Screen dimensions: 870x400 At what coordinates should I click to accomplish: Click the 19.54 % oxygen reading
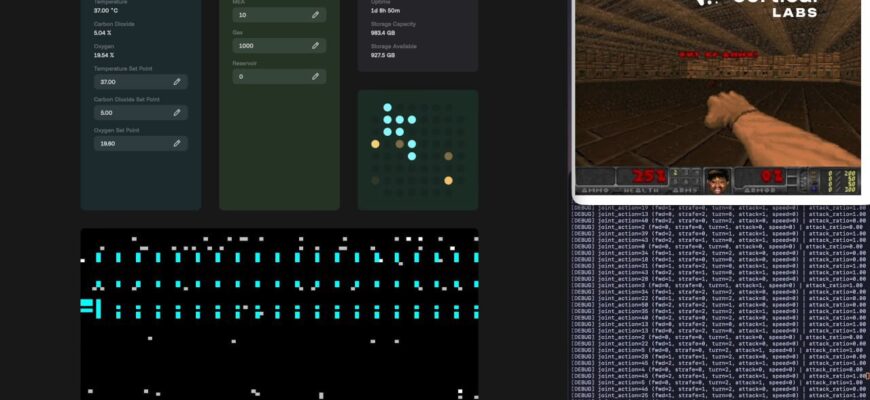point(104,55)
